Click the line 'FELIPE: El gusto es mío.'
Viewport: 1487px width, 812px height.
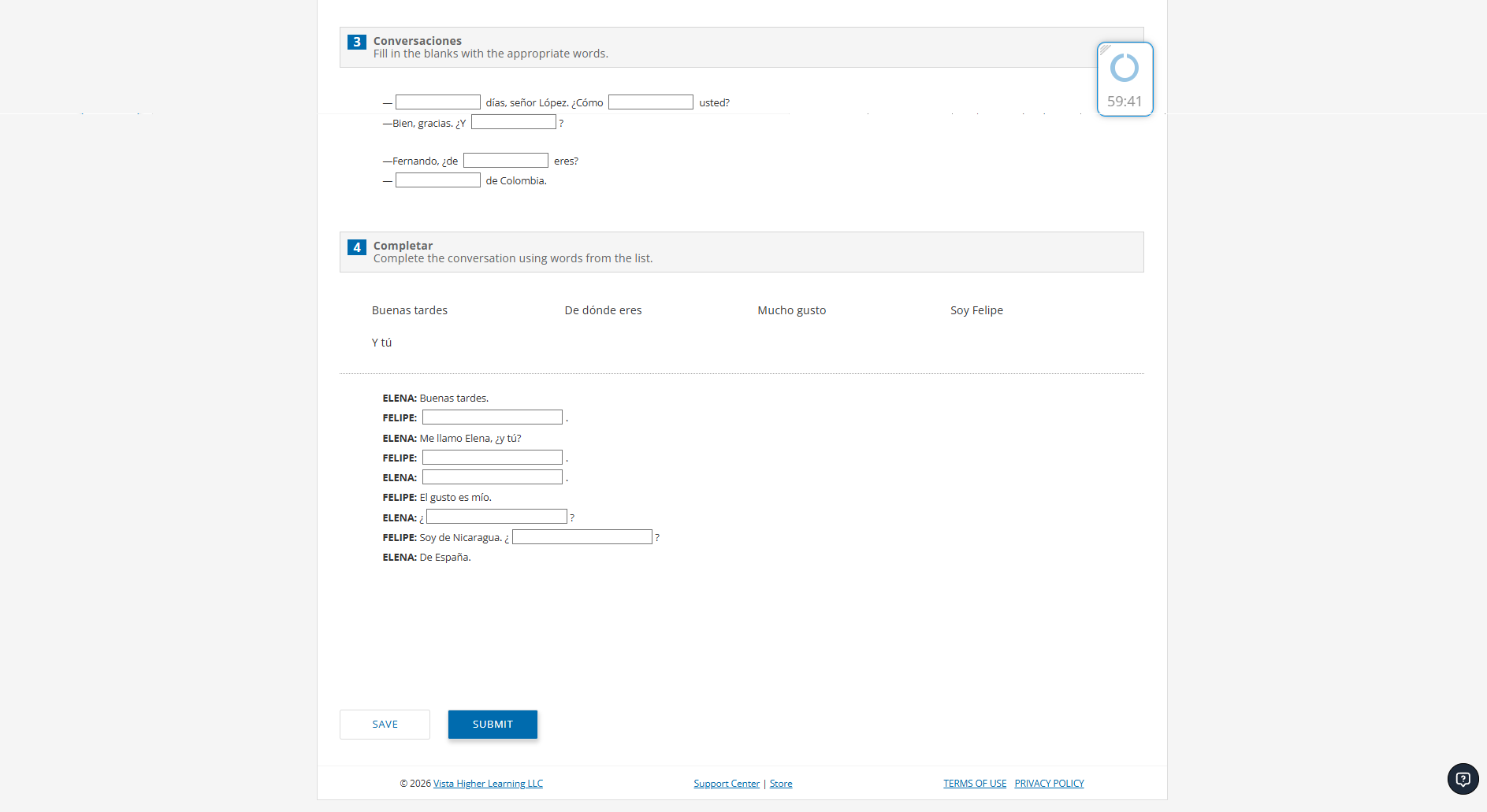(x=437, y=498)
